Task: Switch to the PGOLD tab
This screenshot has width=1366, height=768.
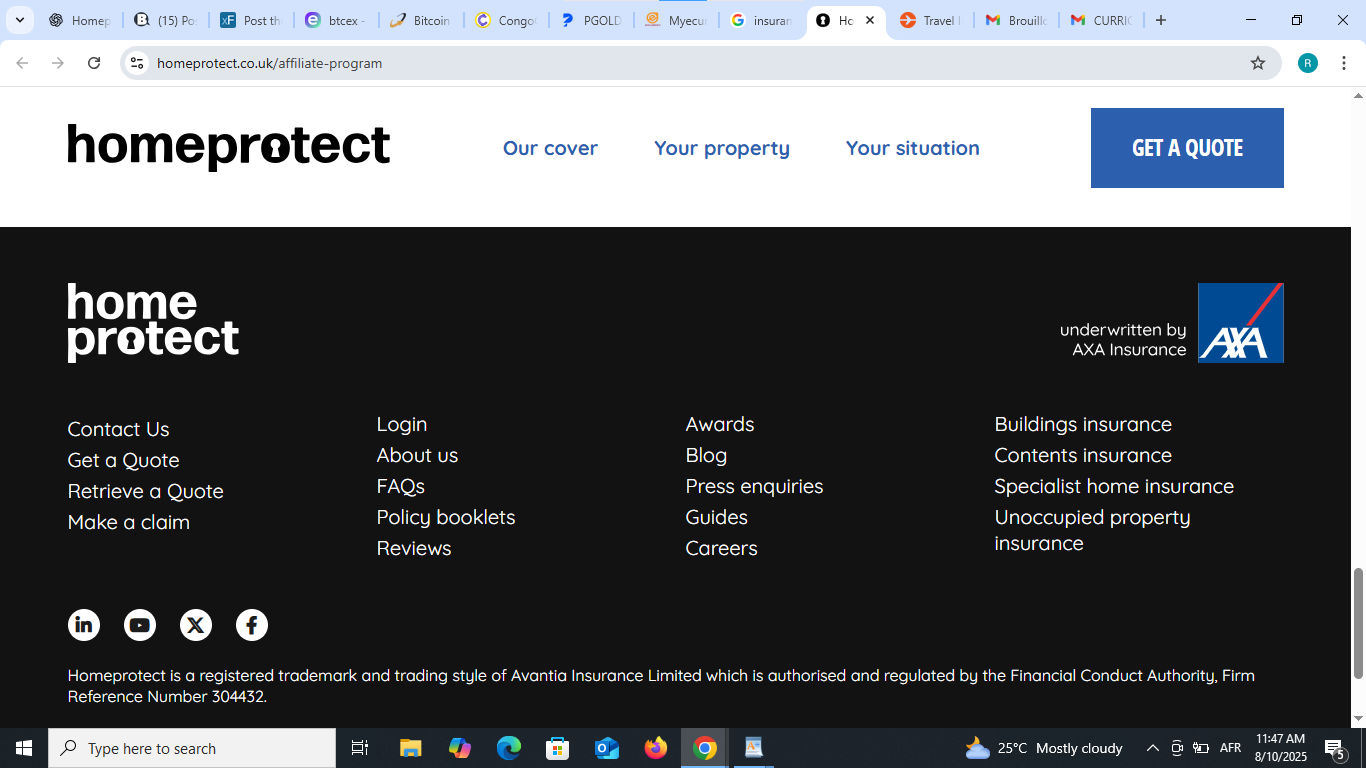Action: pyautogui.click(x=592, y=20)
